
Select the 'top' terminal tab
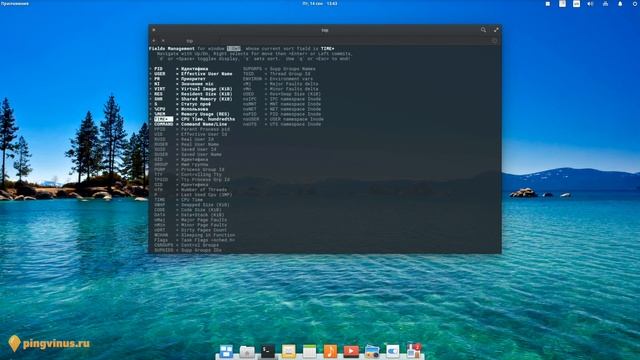coord(190,41)
